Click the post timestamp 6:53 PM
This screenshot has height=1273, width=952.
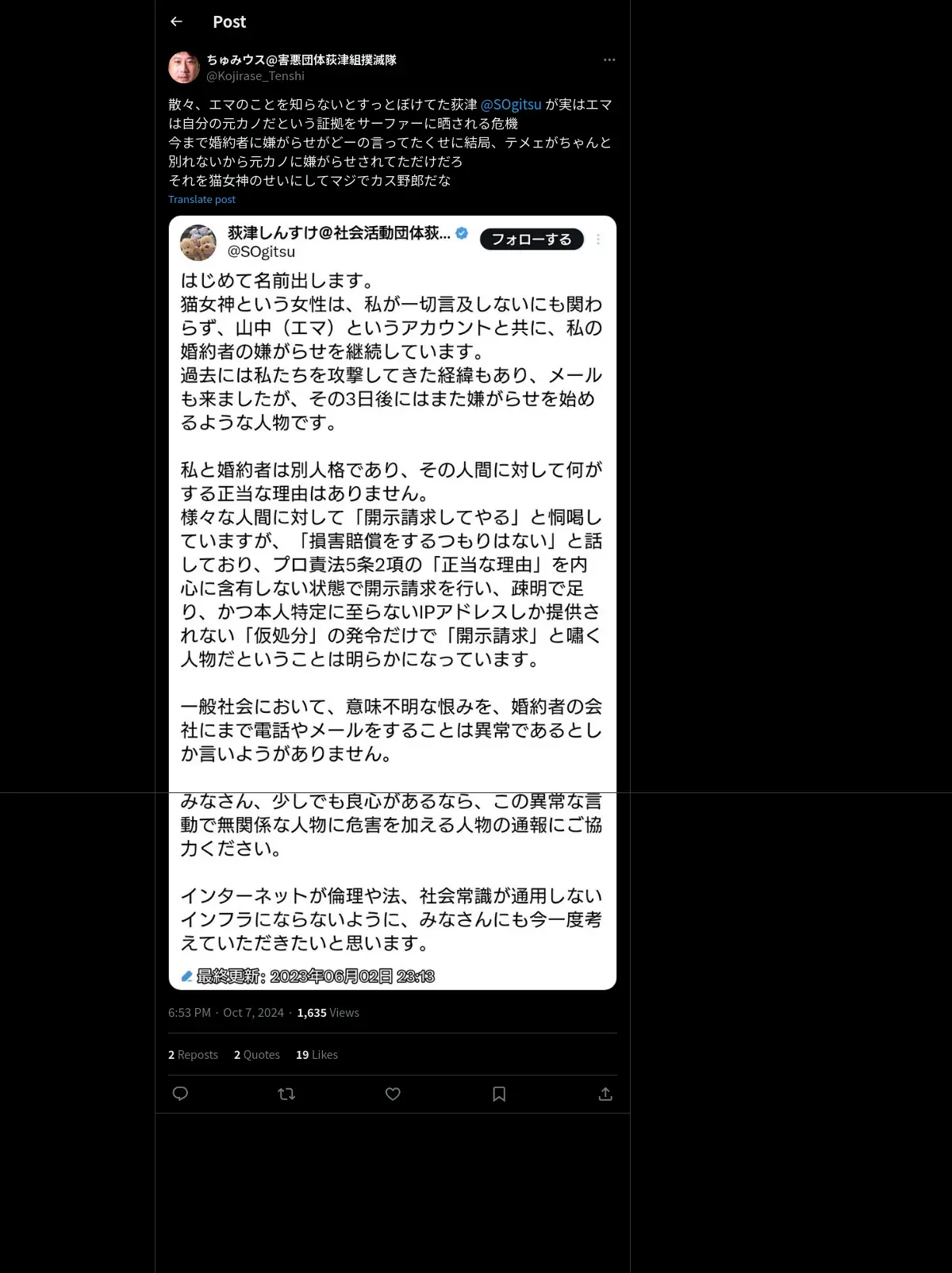(190, 1013)
